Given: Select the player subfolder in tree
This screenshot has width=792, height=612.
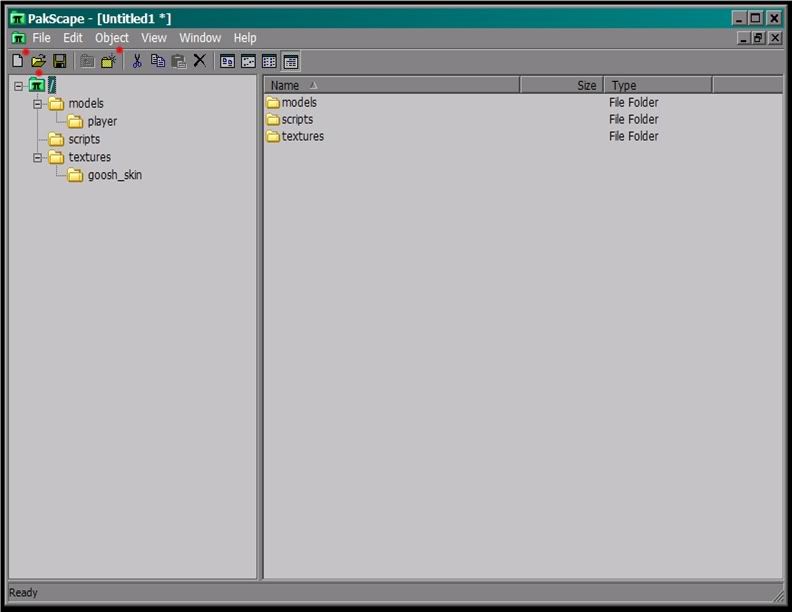Looking at the screenshot, I should [102, 122].
